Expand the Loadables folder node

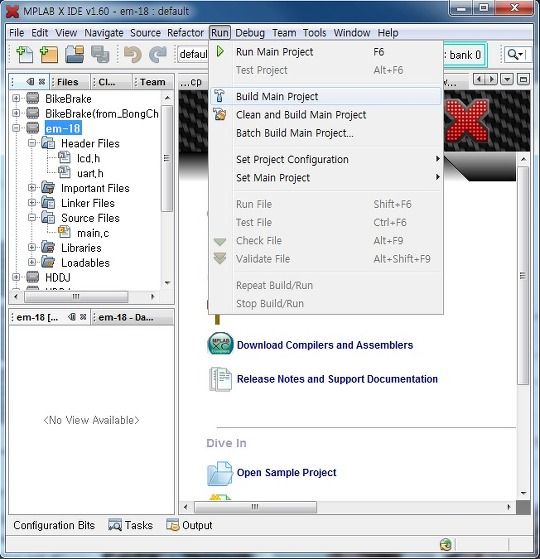tap(32, 262)
